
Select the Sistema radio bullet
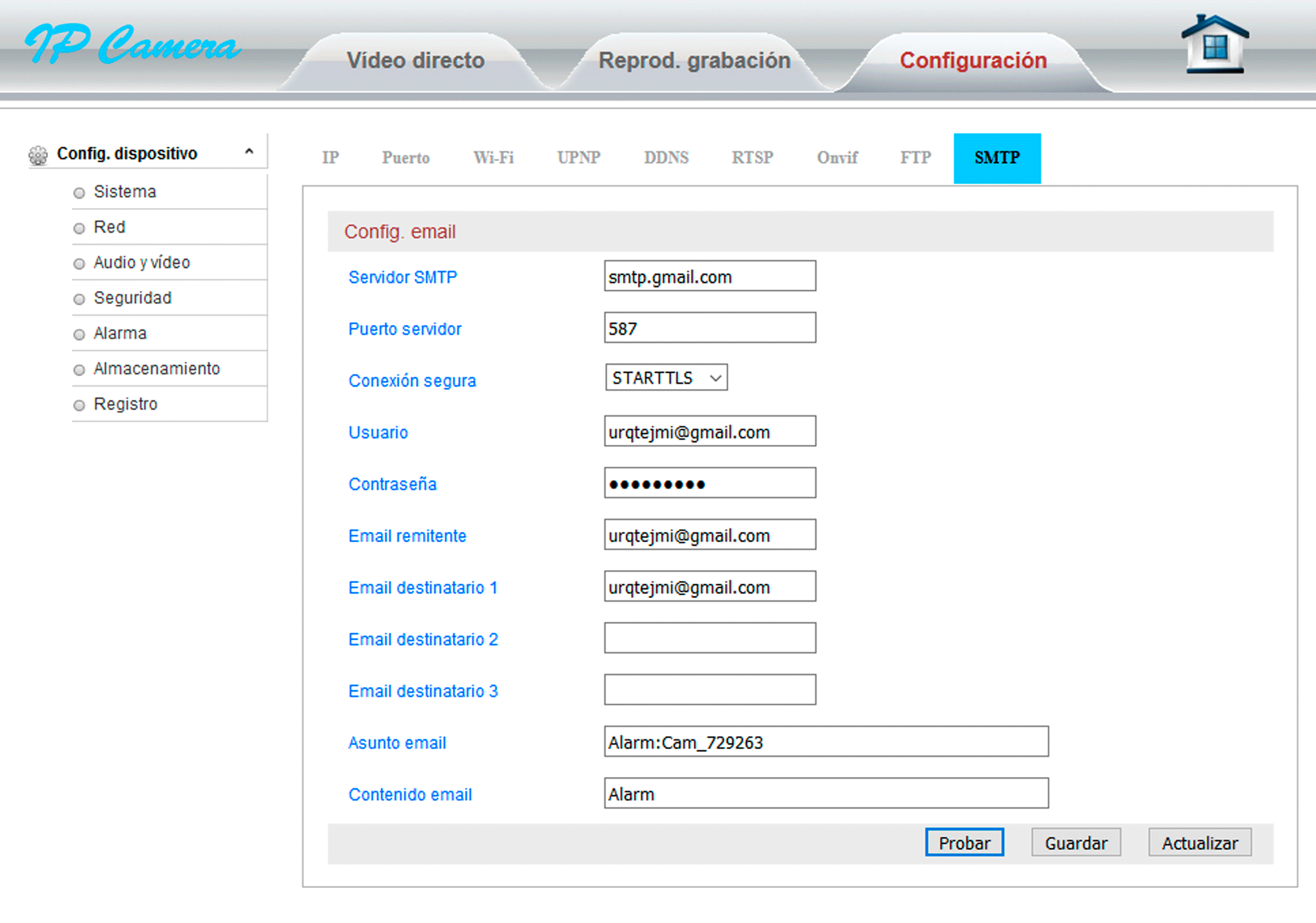coord(79,193)
